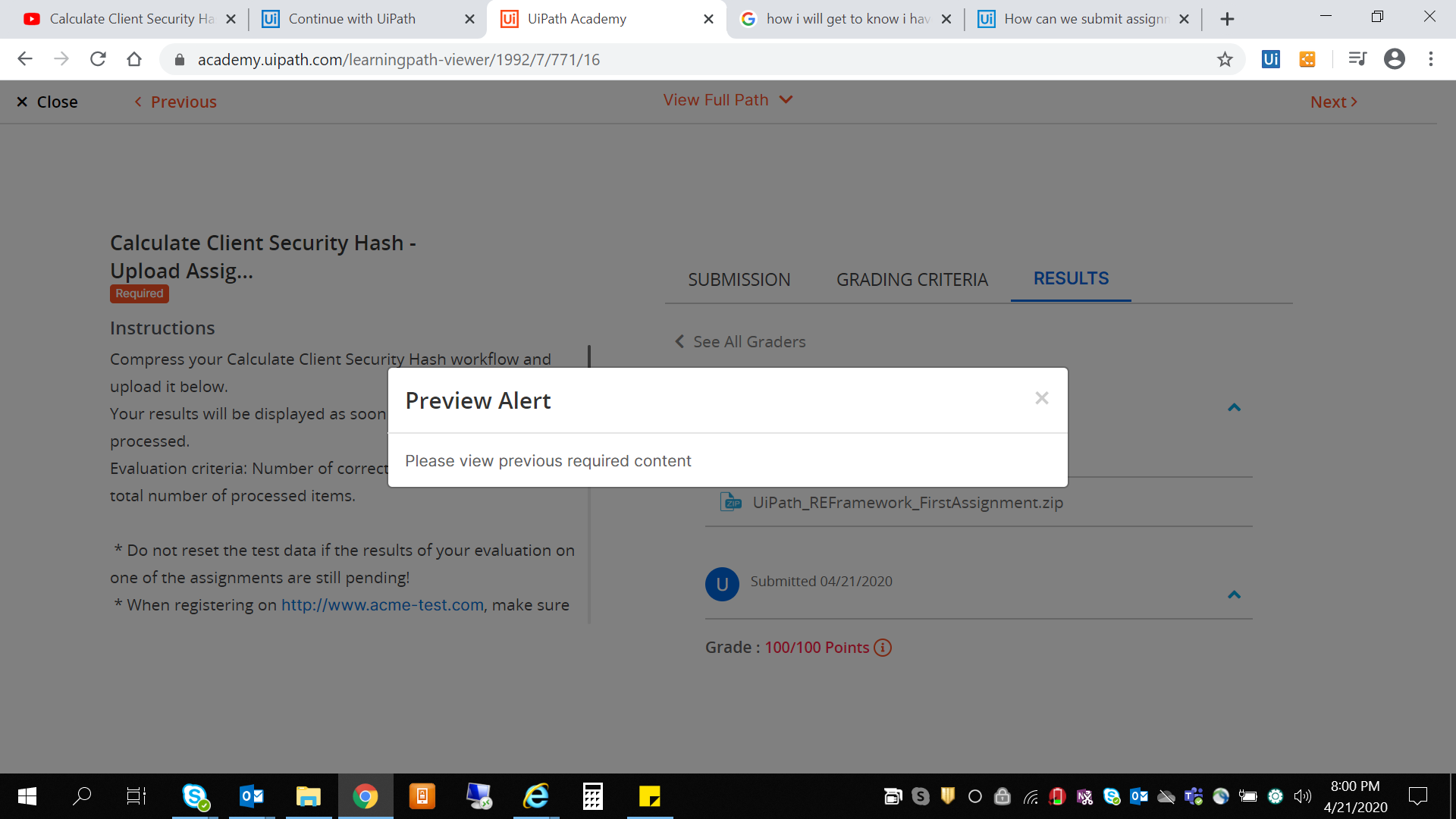Go to Next lesson

[1333, 102]
